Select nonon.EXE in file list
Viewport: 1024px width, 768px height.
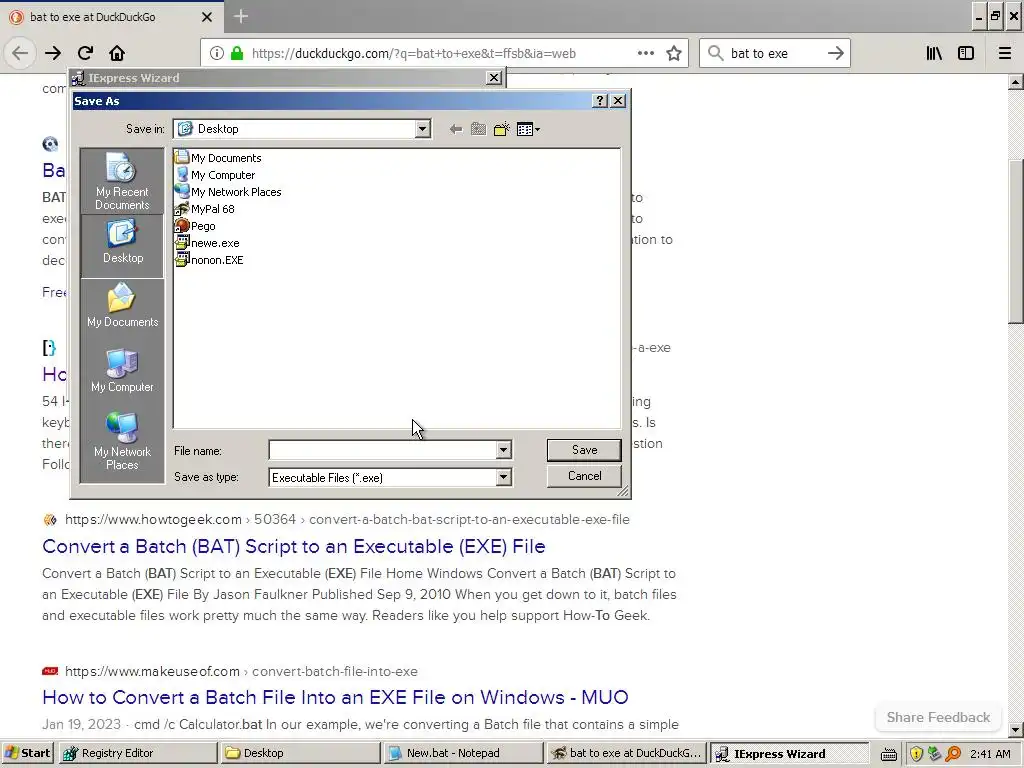click(210, 260)
